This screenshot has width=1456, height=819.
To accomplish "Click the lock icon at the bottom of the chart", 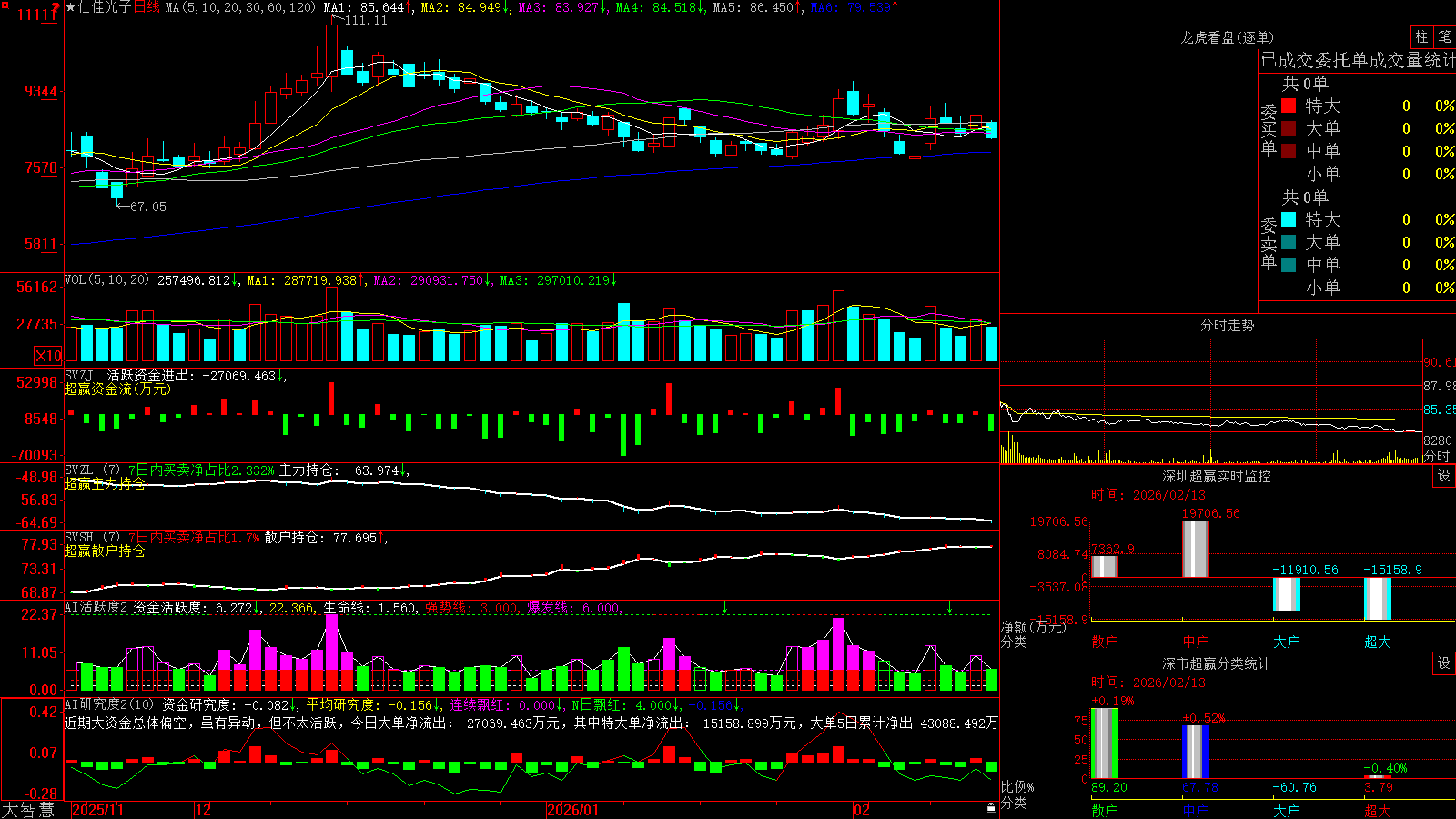I will coord(992,808).
